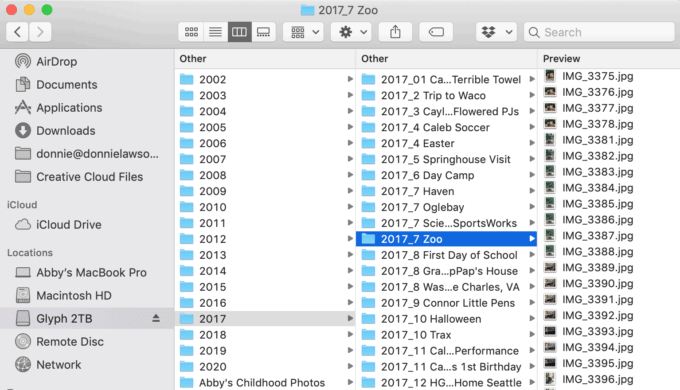
Task: Click the Share toolbar button
Action: pyautogui.click(x=395, y=32)
